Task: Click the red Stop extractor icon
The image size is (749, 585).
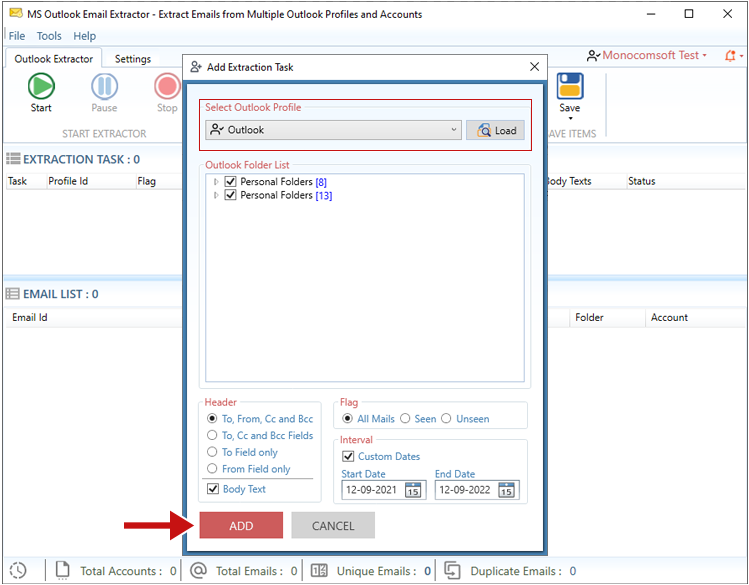Action: click(x=167, y=86)
